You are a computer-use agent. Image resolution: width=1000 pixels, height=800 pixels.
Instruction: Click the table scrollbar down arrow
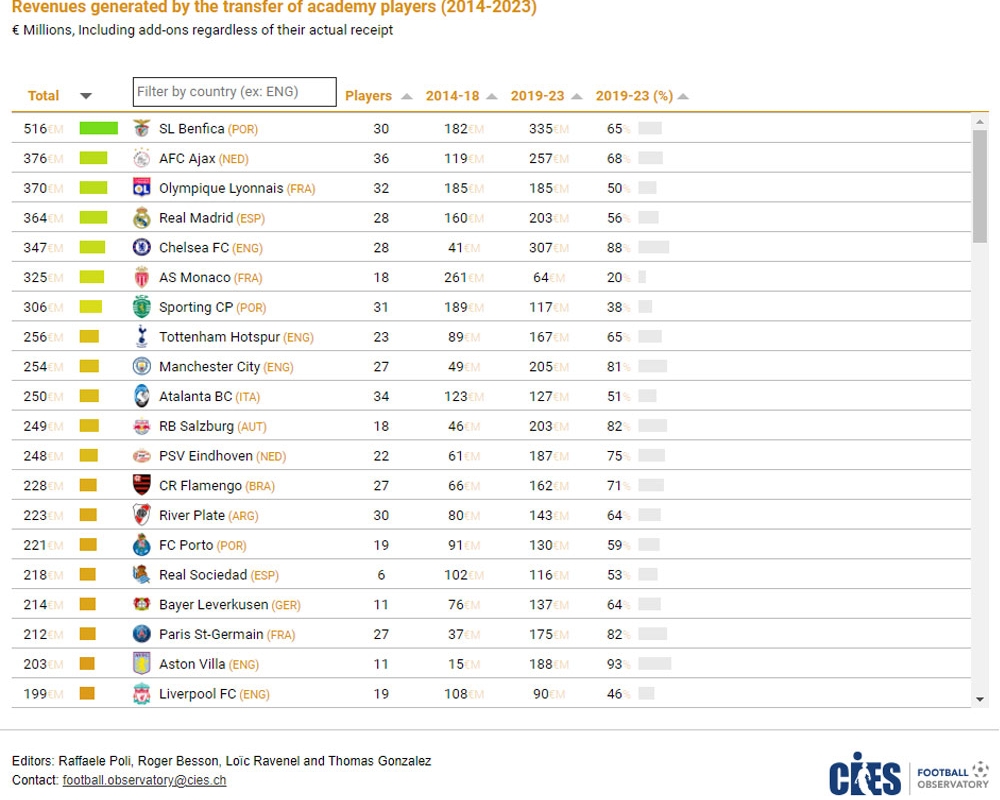pyautogui.click(x=980, y=700)
